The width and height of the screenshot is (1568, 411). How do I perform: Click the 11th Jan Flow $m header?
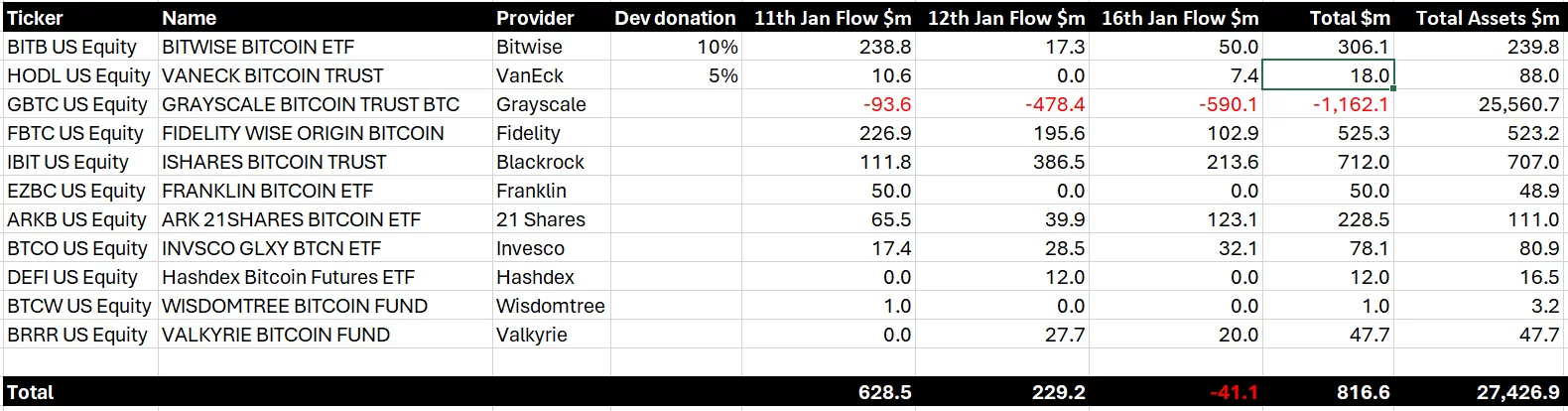point(832,18)
